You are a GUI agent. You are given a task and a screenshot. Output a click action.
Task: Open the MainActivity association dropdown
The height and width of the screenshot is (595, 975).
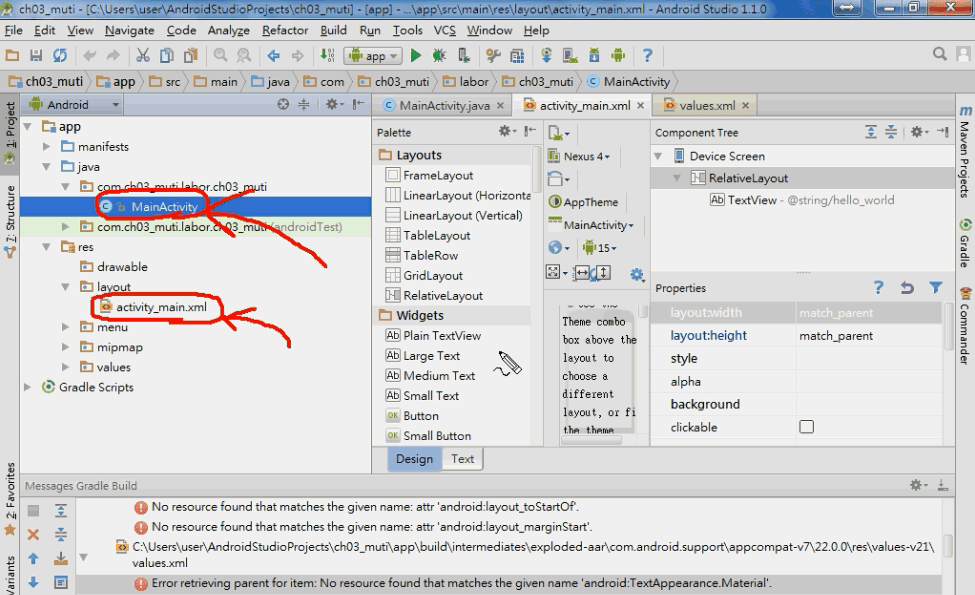point(591,225)
